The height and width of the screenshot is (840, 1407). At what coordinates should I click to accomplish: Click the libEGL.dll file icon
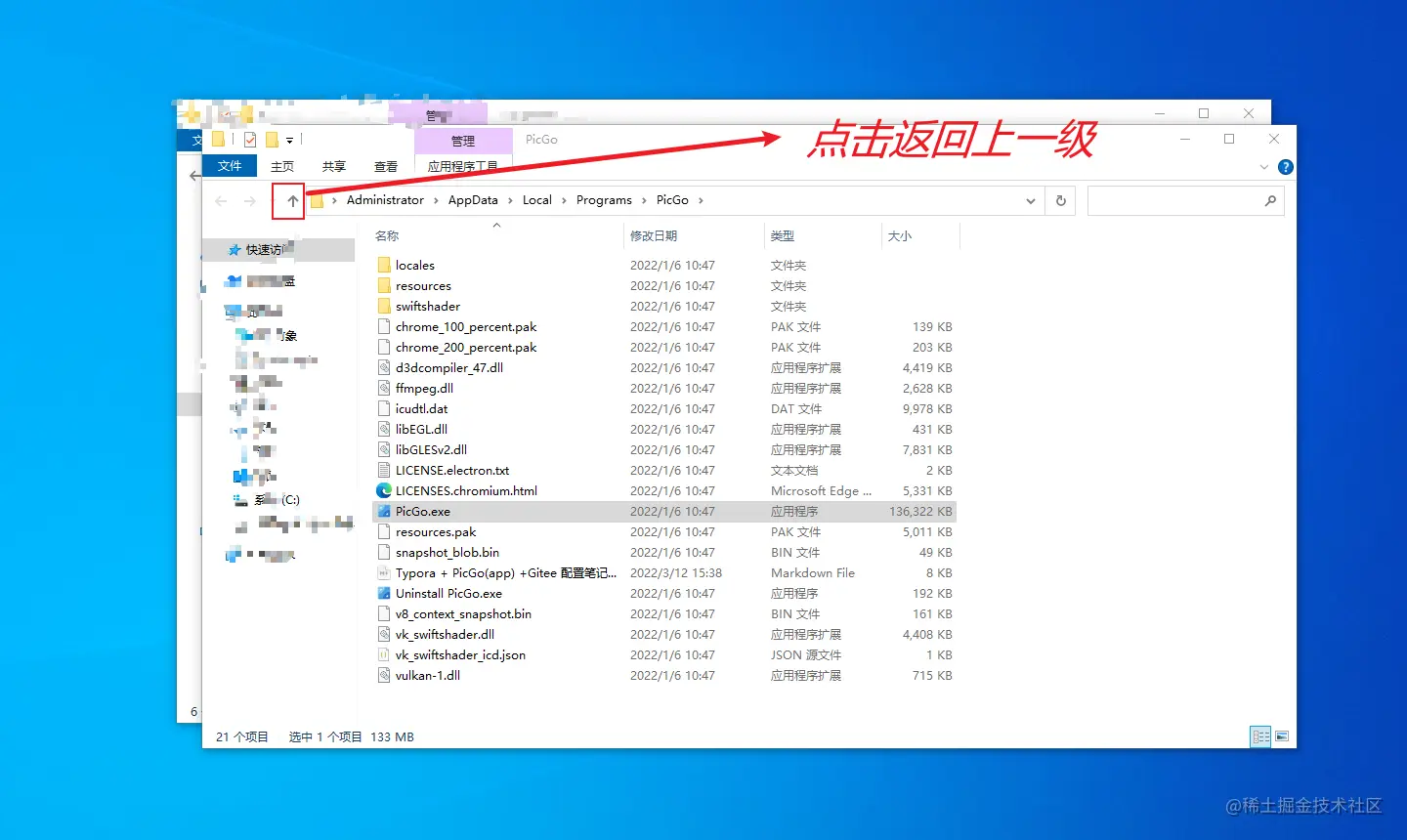click(384, 430)
